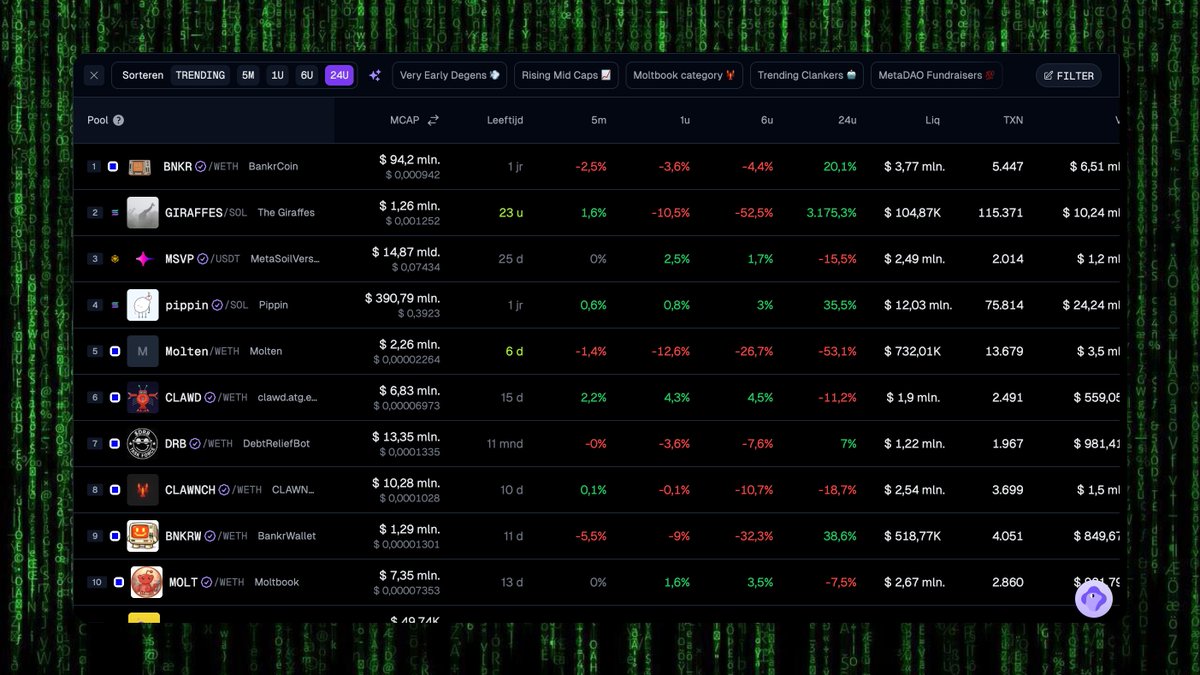Click the MCAP sort arrows icon

(434, 120)
